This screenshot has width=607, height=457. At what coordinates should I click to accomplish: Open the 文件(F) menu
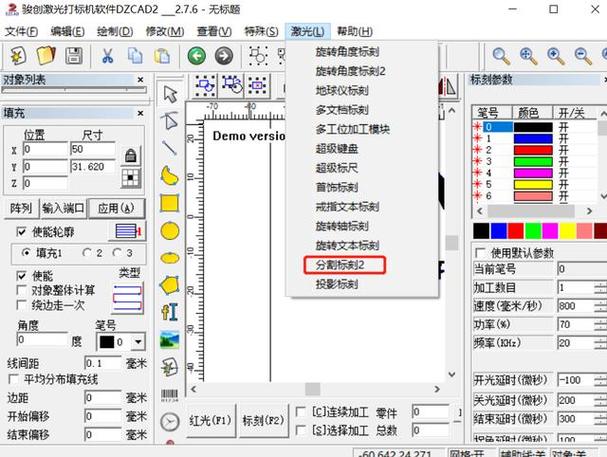point(21,32)
